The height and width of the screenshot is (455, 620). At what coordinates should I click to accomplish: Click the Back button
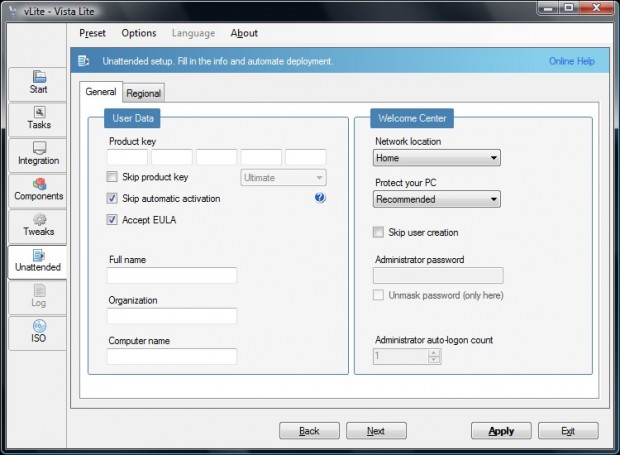coord(309,431)
